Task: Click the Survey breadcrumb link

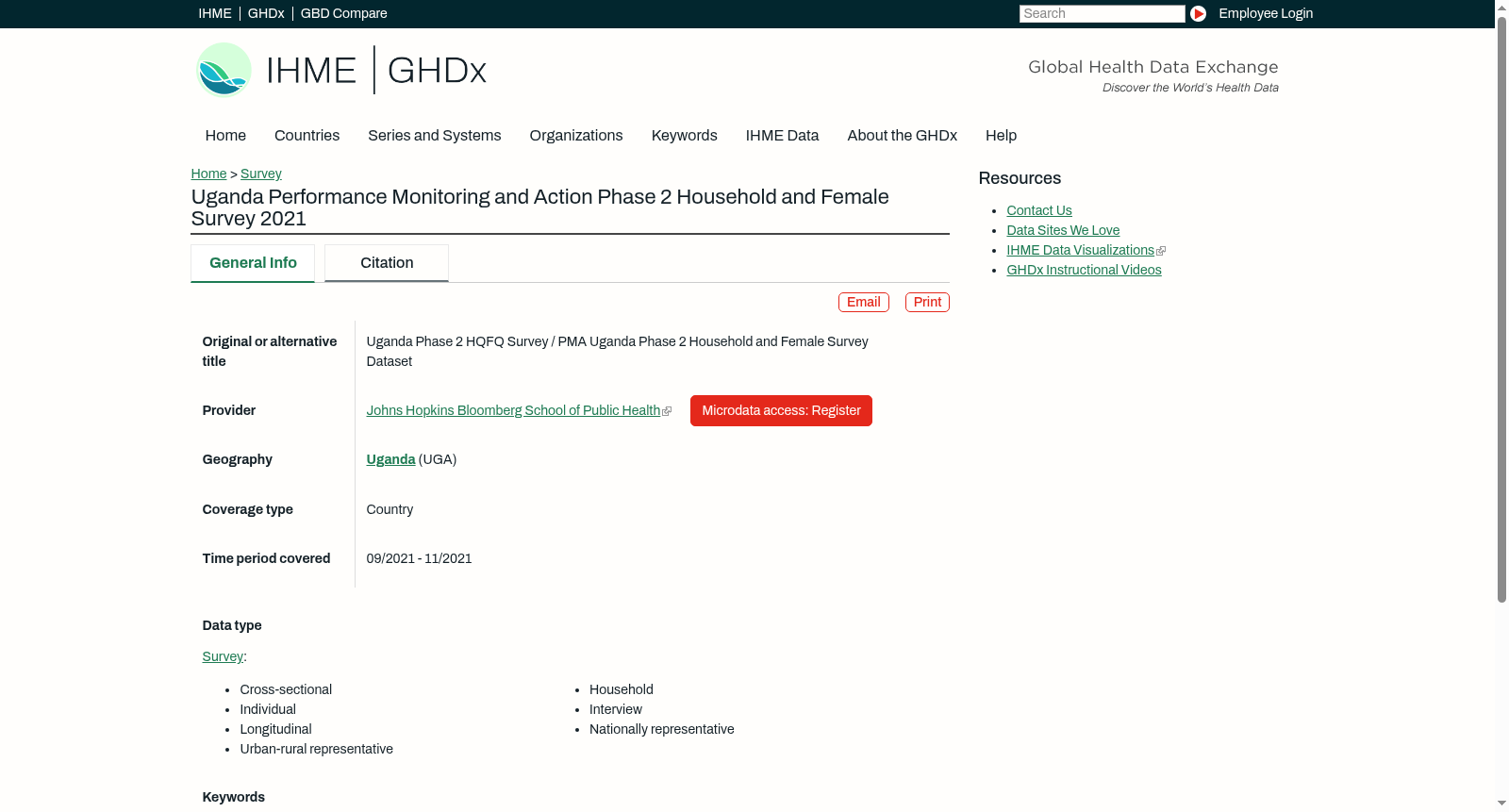Action: (x=261, y=174)
